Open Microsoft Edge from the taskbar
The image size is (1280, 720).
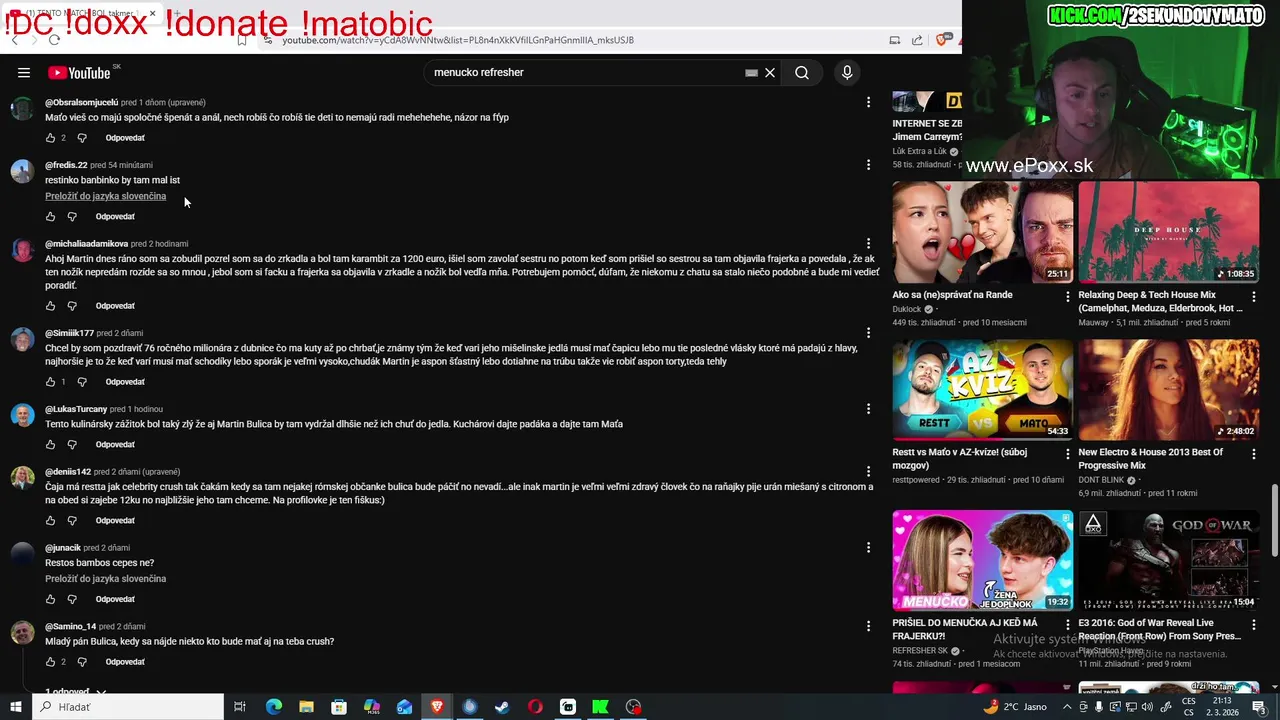pyautogui.click(x=273, y=707)
